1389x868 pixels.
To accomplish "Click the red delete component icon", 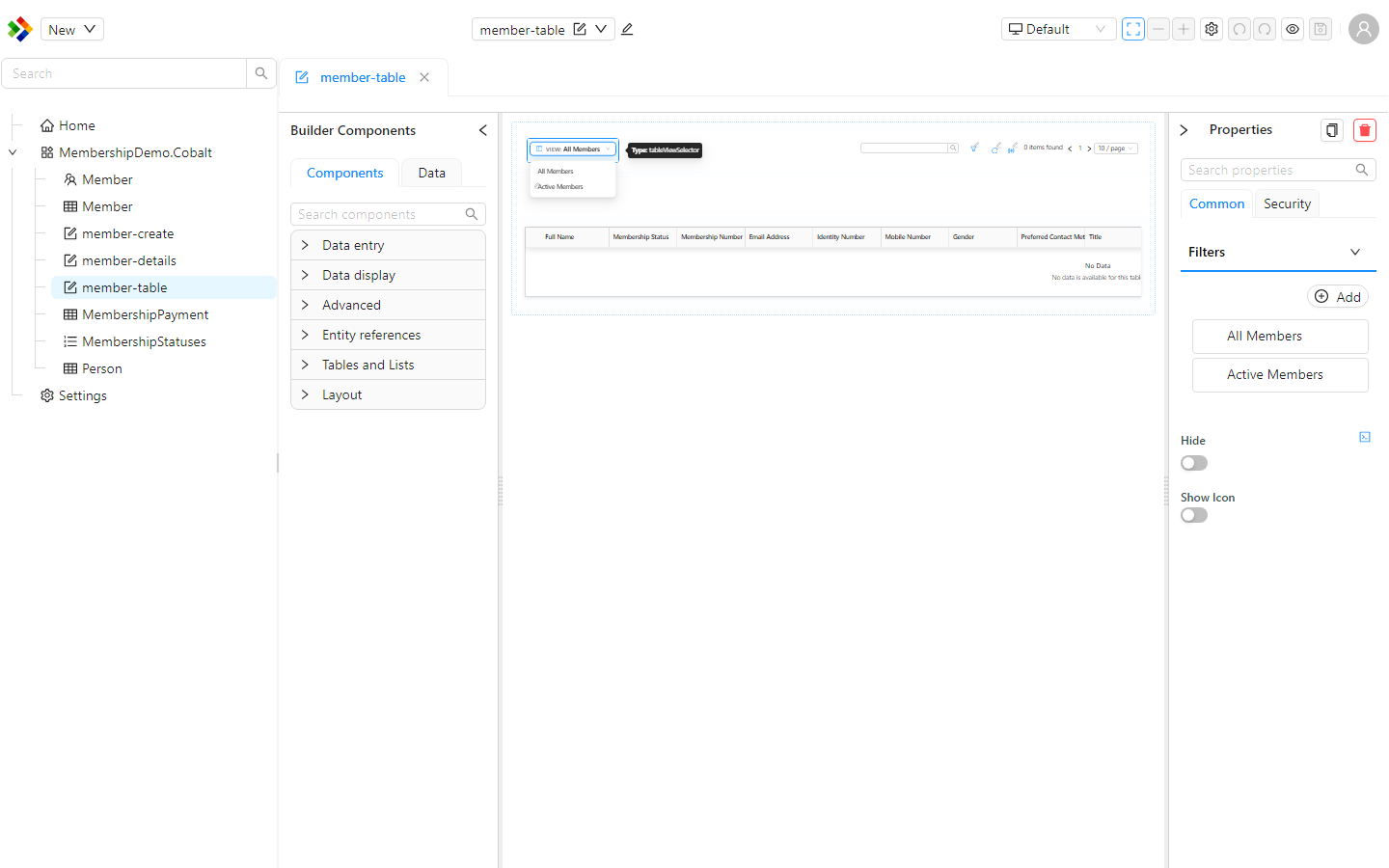I will click(1365, 130).
